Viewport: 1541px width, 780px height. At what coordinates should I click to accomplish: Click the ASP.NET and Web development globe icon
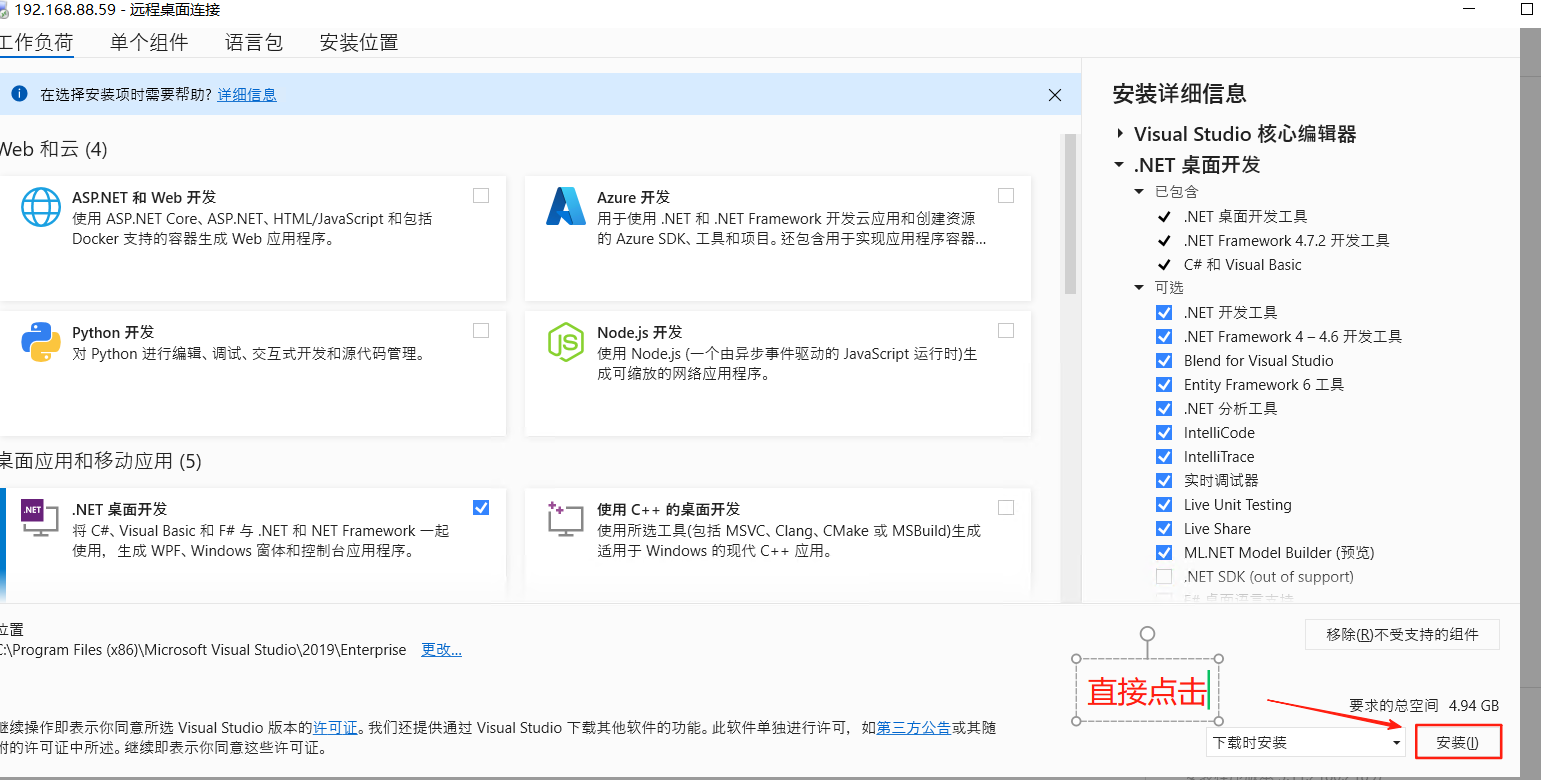(41, 207)
